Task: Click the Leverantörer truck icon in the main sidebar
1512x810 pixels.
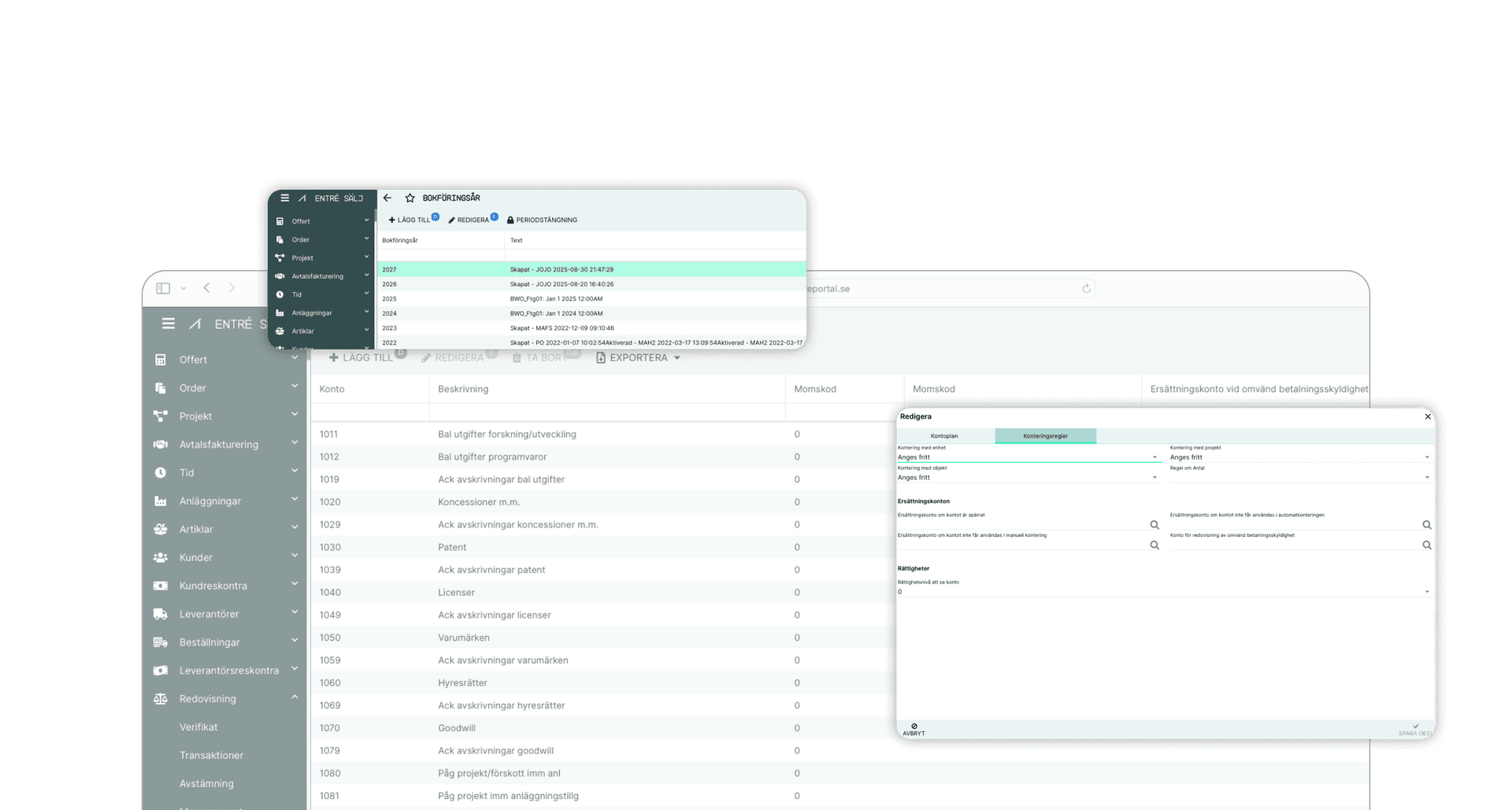Action: (x=161, y=614)
